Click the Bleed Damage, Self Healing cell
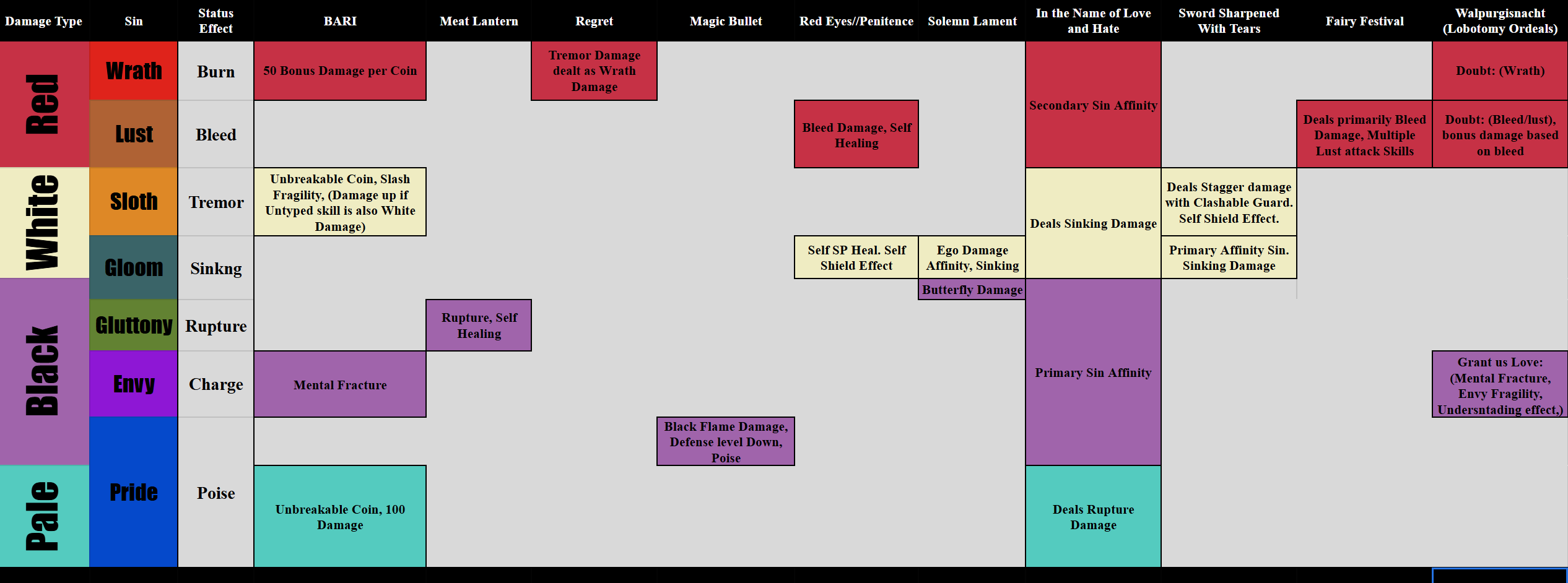This screenshot has width=1568, height=583. [856, 134]
